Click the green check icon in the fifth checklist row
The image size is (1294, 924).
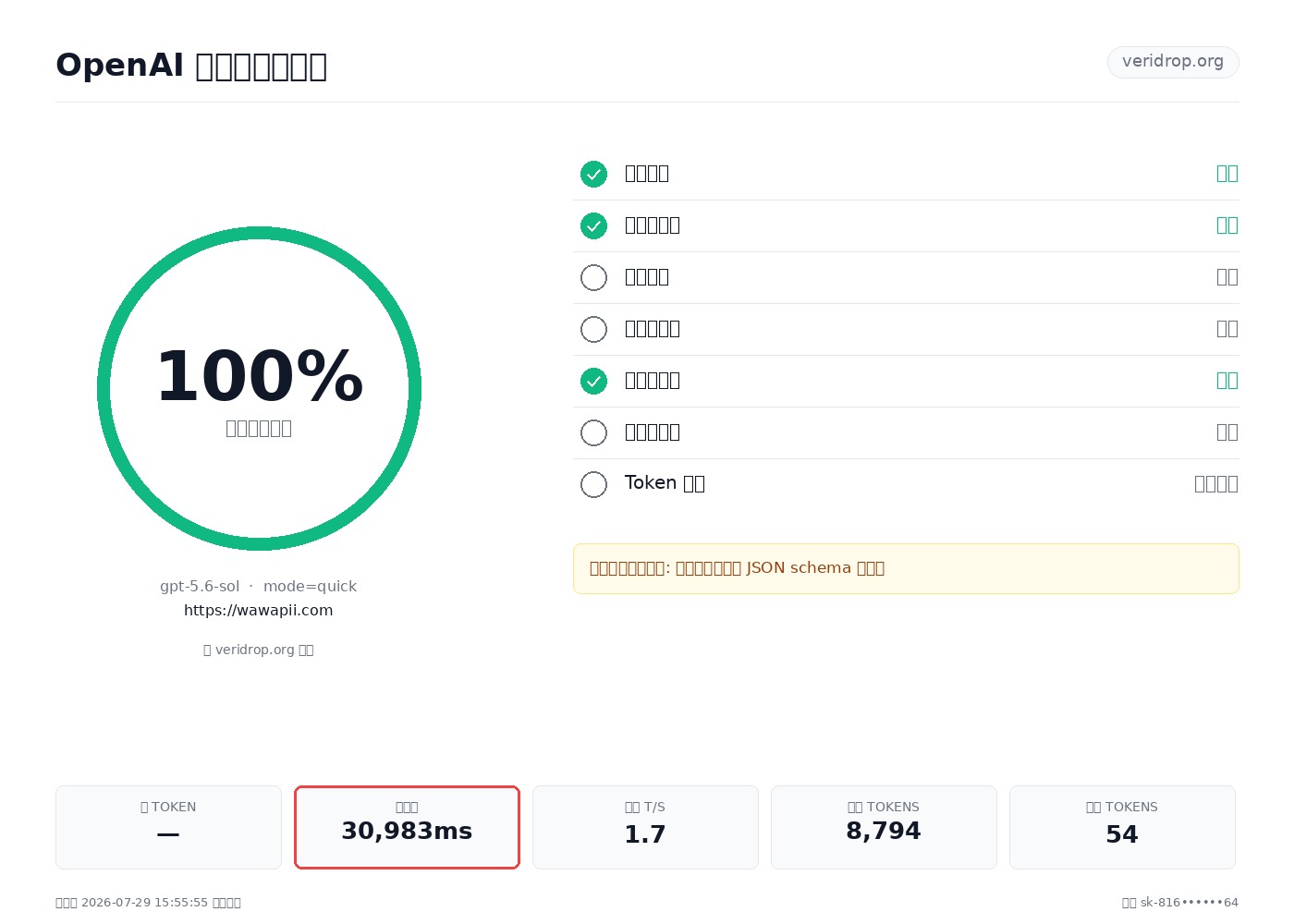(x=593, y=381)
